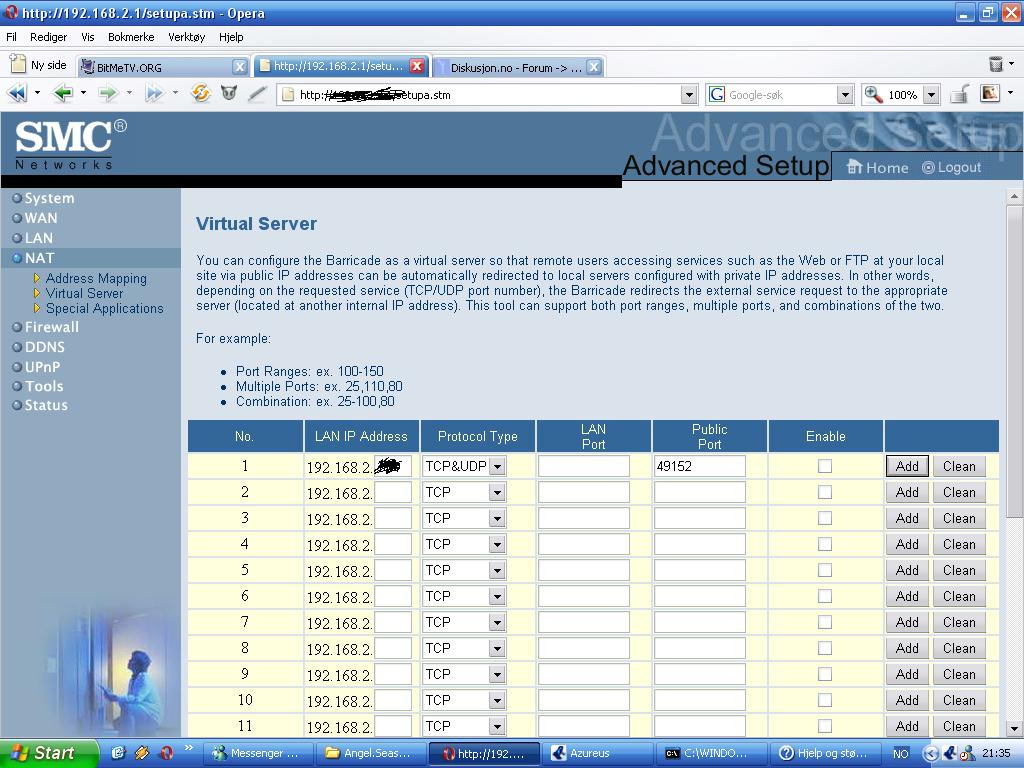Open the TCP protocol dropdown in row 3
Viewport: 1024px width, 768px height.
(464, 519)
